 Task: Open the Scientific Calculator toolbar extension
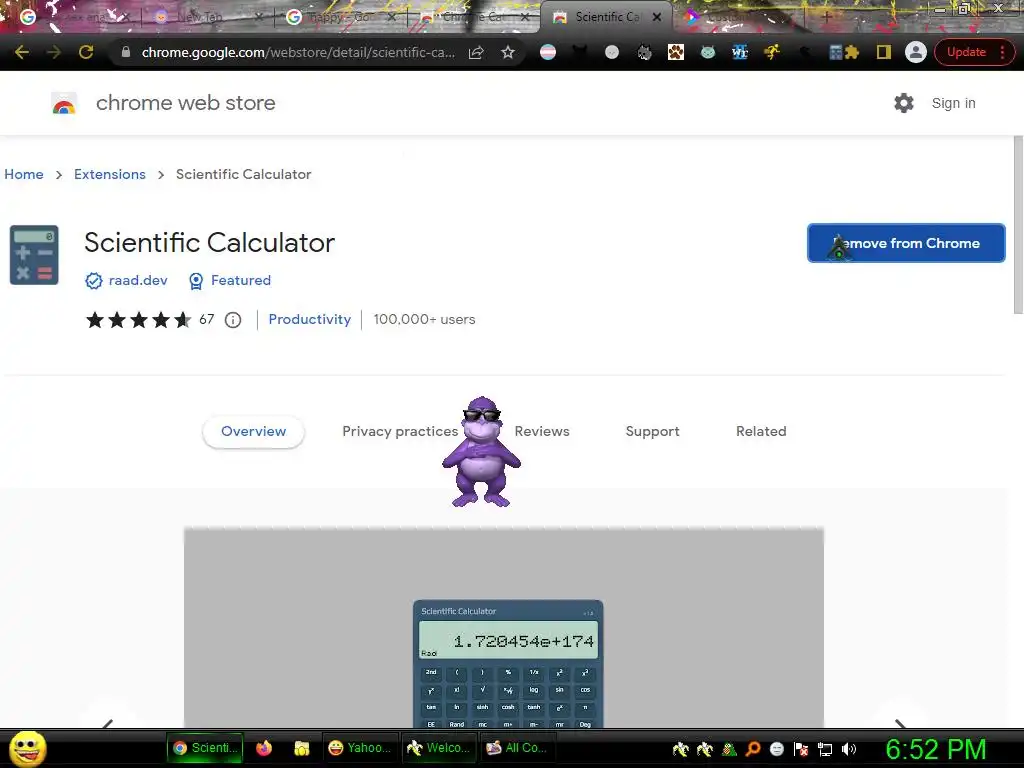pyautogui.click(x=835, y=52)
